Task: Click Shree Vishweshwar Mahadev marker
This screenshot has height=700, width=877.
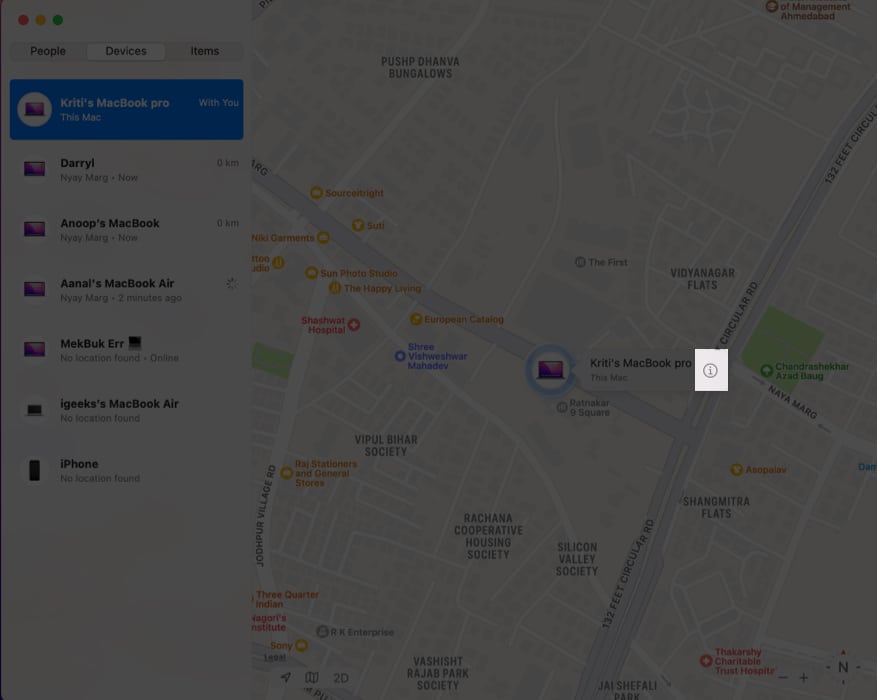Action: [x=400, y=356]
